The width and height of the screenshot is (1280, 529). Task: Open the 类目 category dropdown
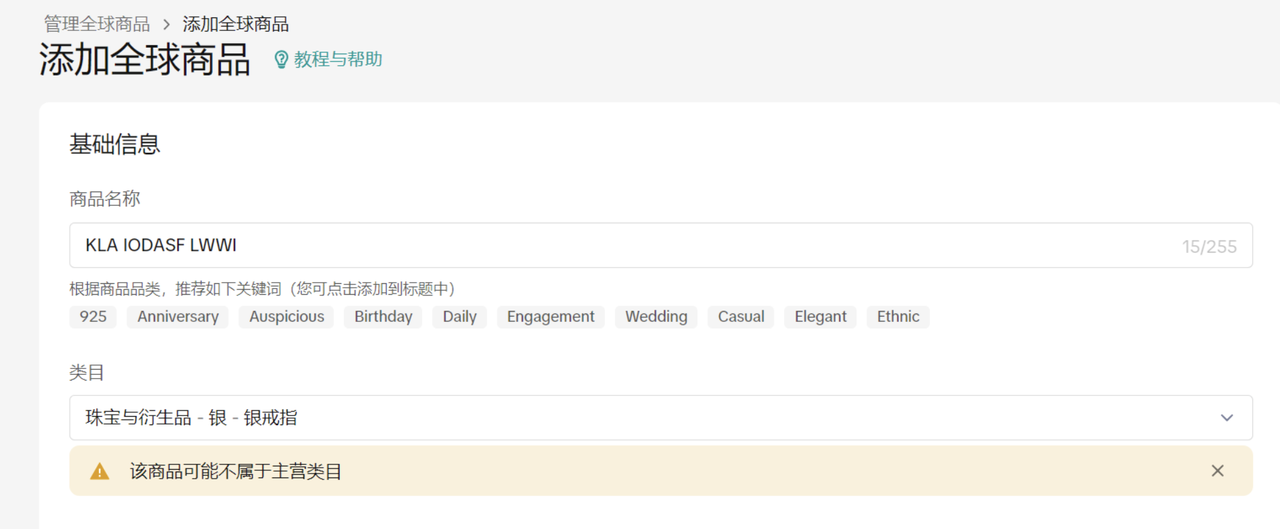pyautogui.click(x=661, y=417)
